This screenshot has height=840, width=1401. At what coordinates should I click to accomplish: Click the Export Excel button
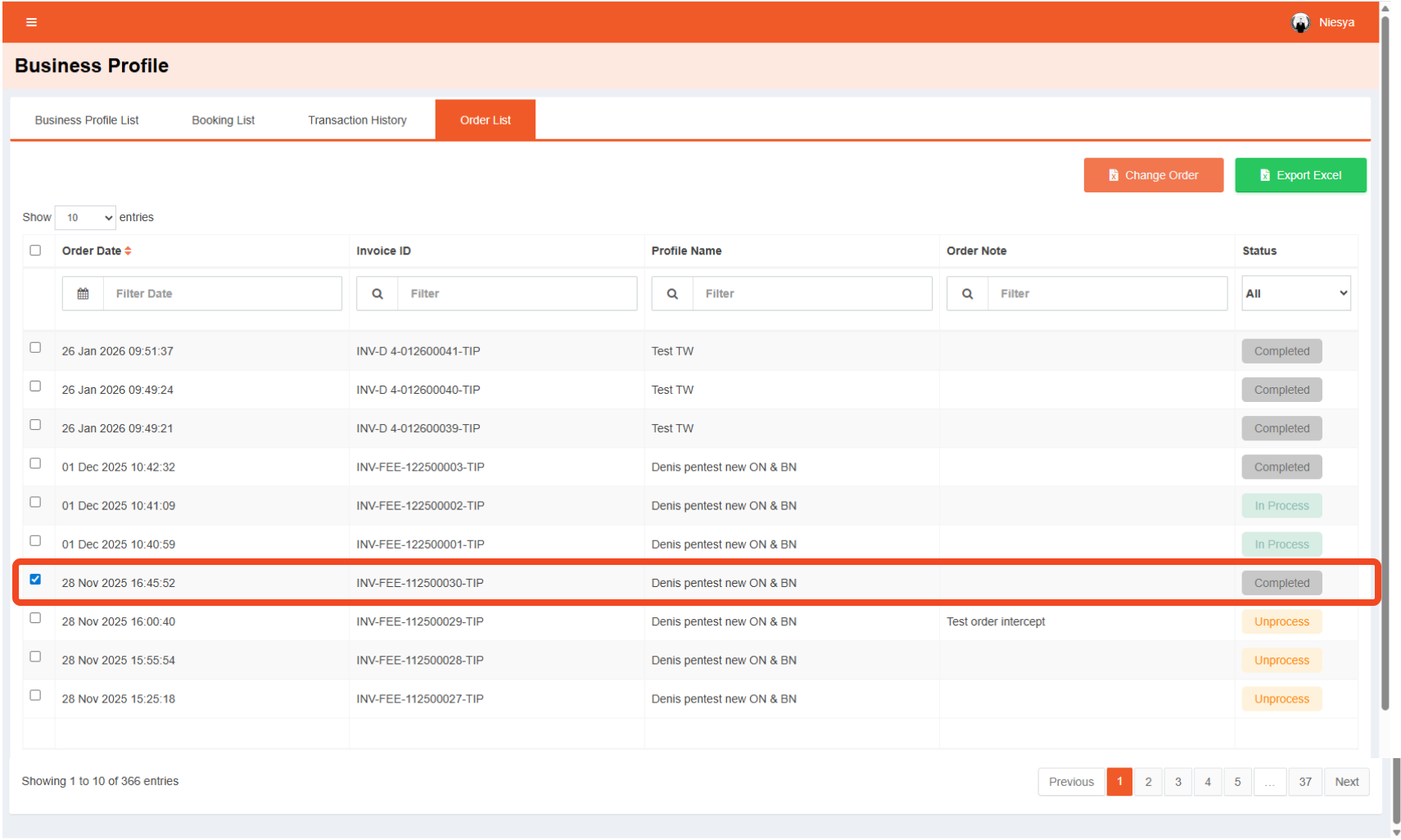pyautogui.click(x=1299, y=175)
